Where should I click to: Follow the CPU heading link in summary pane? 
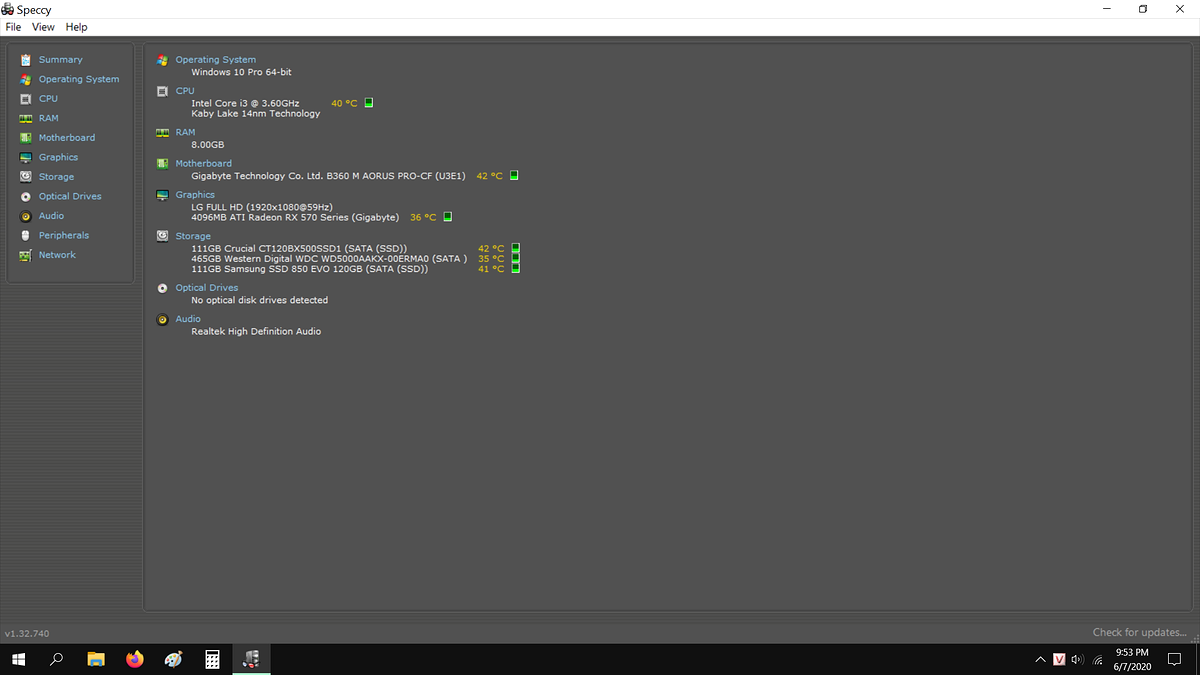pos(185,91)
